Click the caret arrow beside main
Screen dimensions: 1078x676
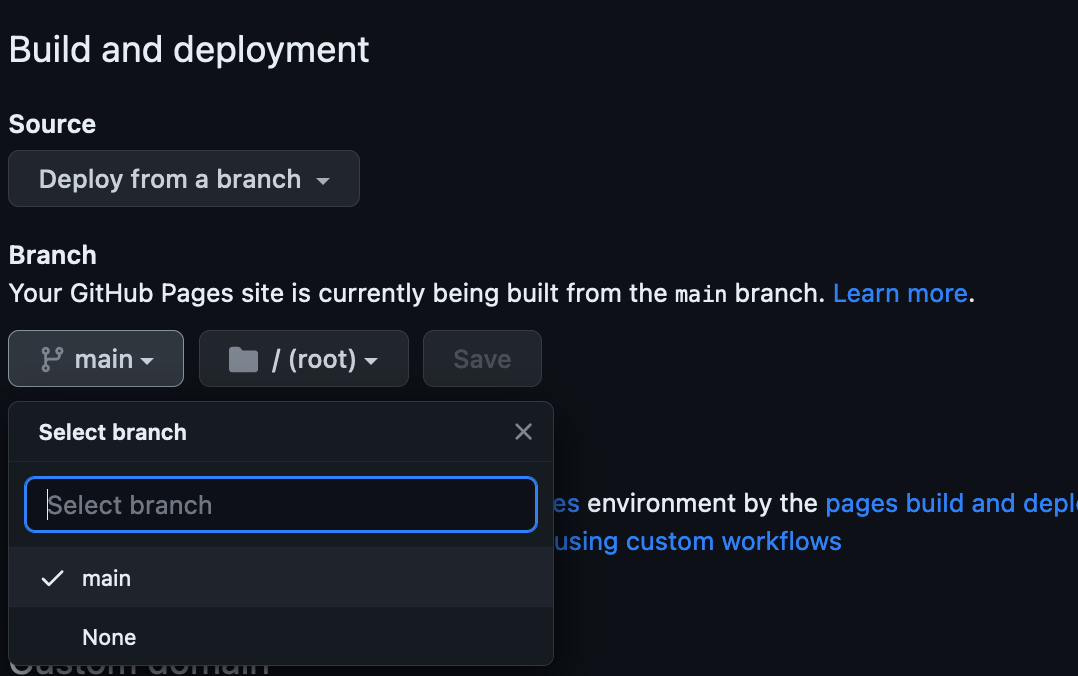[x=147, y=361]
